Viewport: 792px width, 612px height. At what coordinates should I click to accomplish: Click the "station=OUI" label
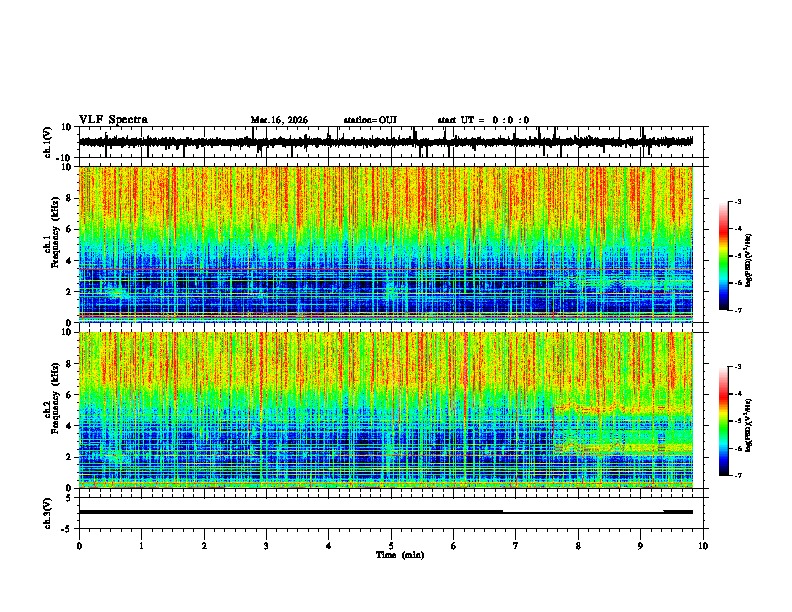[370, 120]
